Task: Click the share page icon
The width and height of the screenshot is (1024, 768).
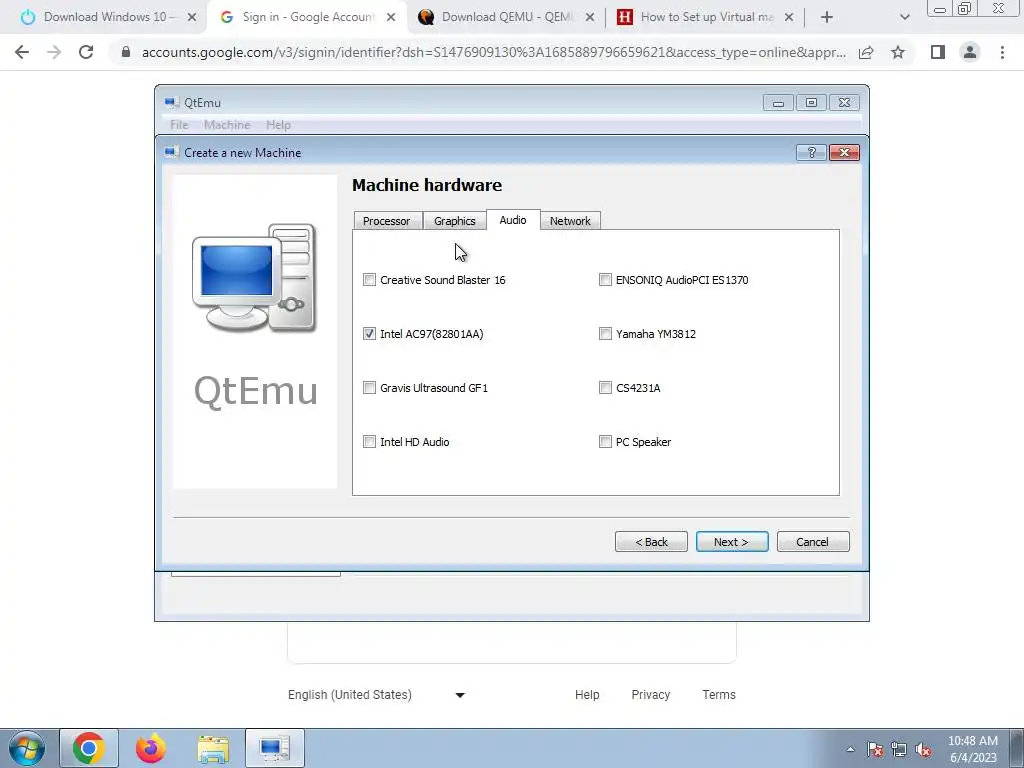Action: coord(866,52)
